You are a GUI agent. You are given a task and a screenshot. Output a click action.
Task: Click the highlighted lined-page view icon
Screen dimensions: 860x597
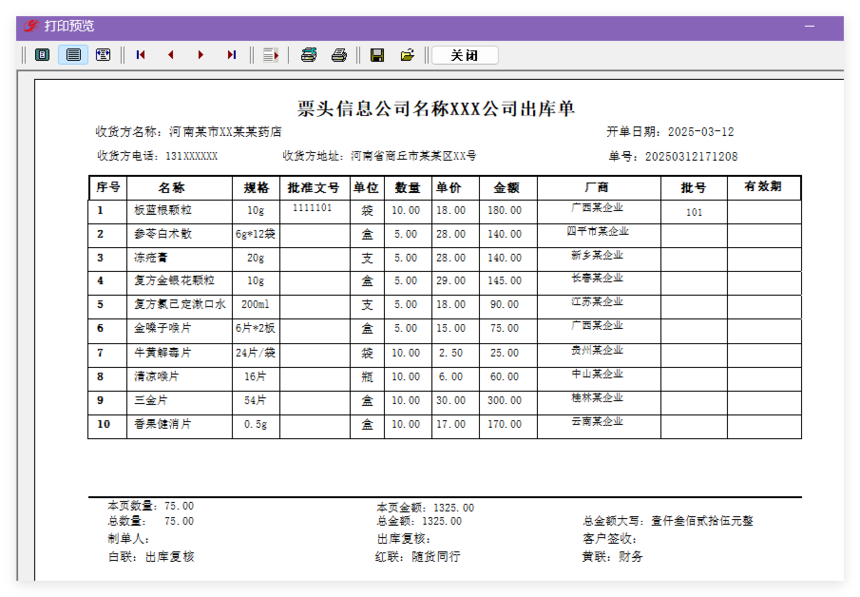(73, 55)
